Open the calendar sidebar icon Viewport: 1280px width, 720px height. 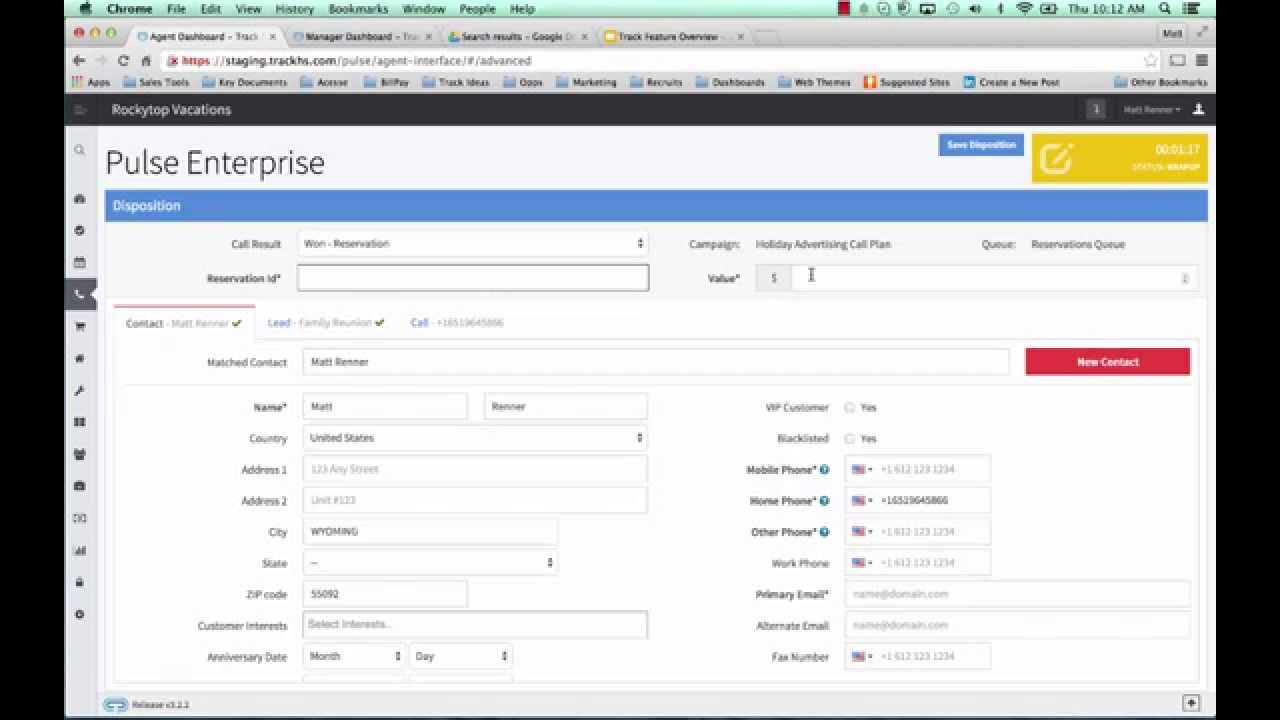pos(79,262)
